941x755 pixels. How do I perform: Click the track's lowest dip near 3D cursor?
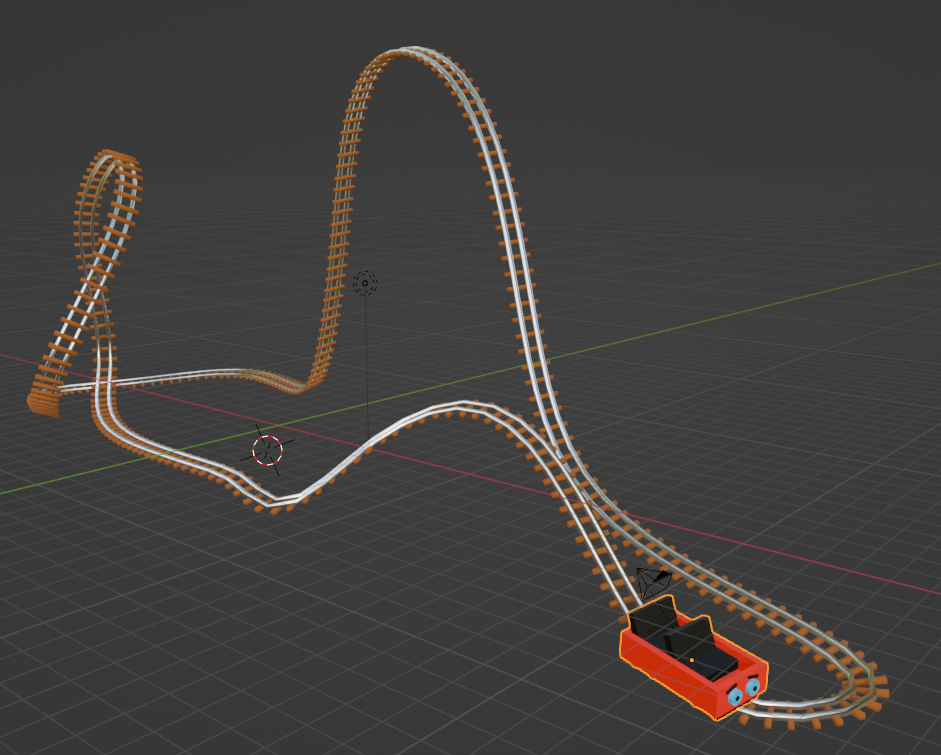[x=280, y=500]
